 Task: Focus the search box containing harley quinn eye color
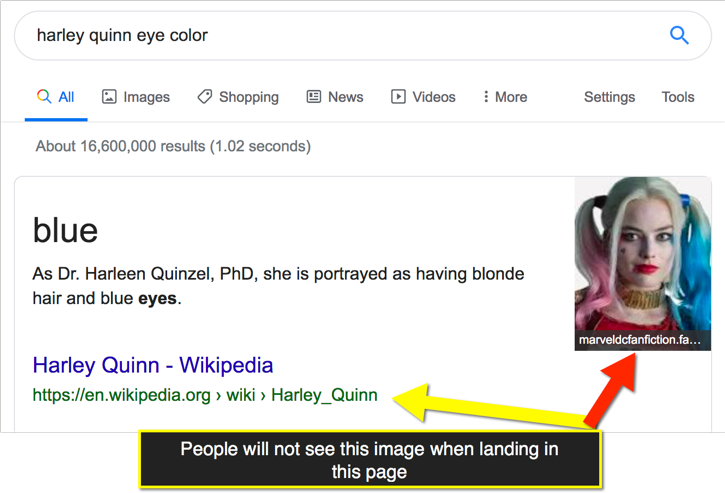point(363,36)
